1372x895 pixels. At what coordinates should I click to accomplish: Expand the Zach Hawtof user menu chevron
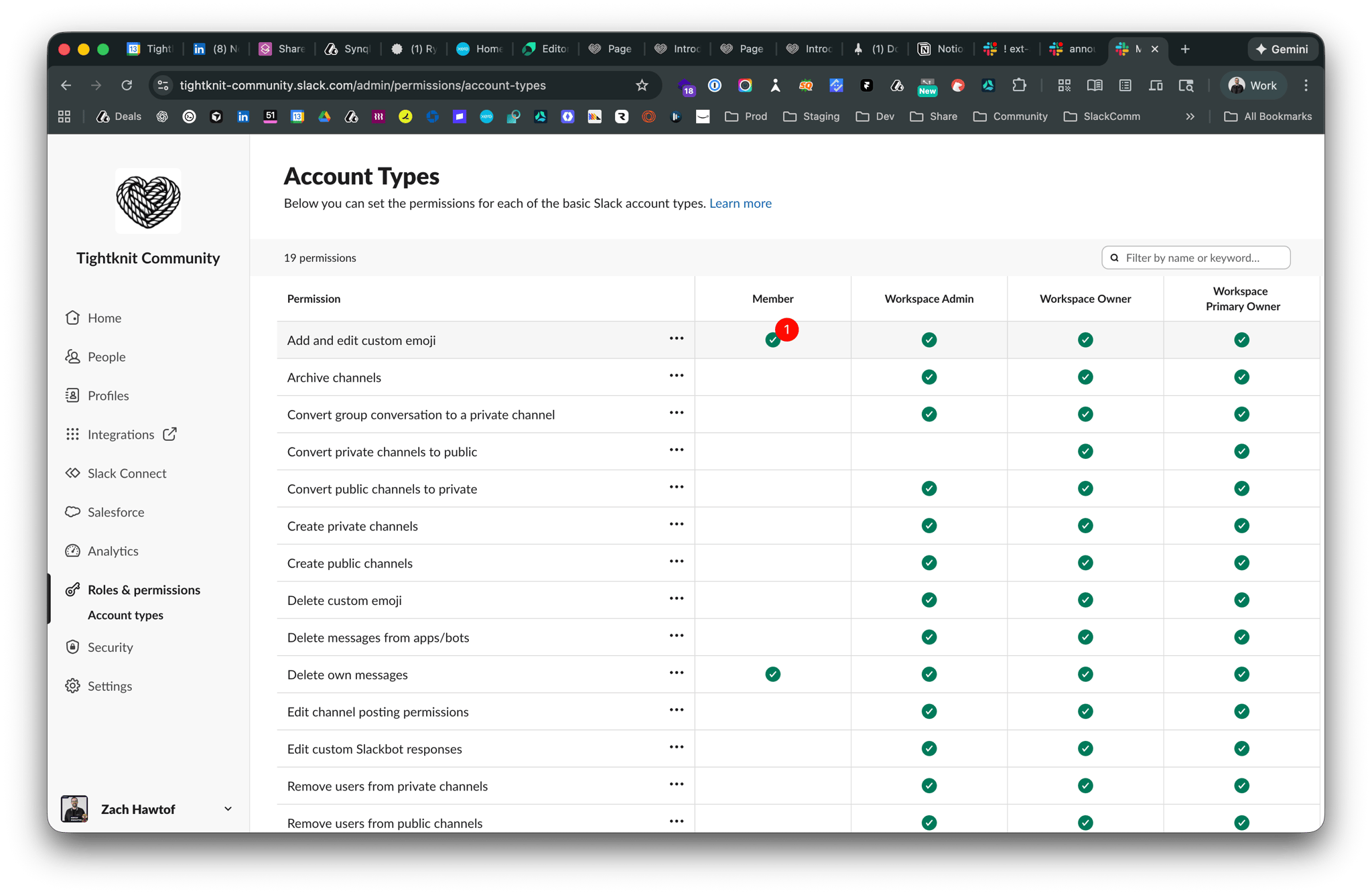click(228, 809)
